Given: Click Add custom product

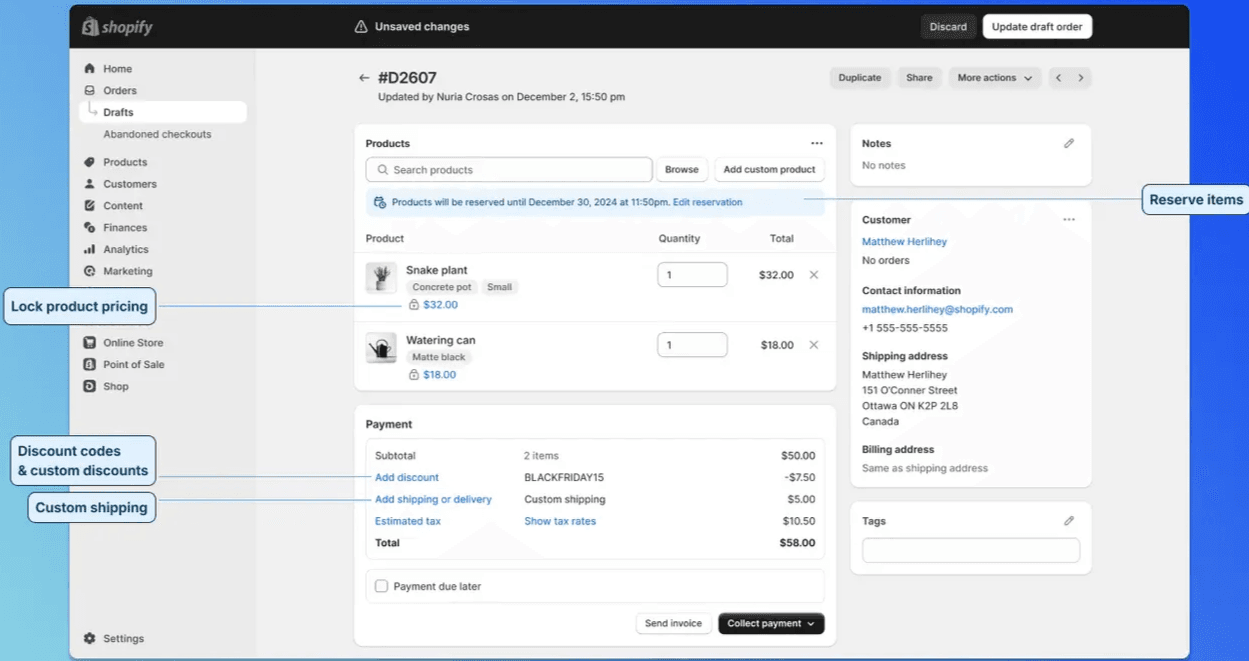Looking at the screenshot, I should tap(769, 170).
